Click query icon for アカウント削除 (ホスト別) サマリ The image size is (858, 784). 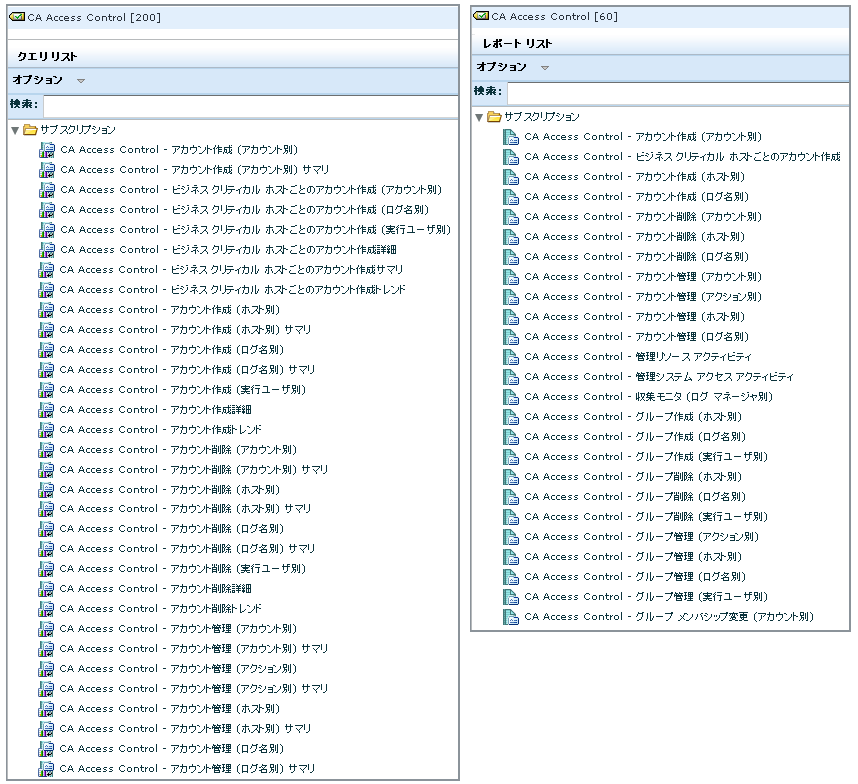click(x=47, y=509)
